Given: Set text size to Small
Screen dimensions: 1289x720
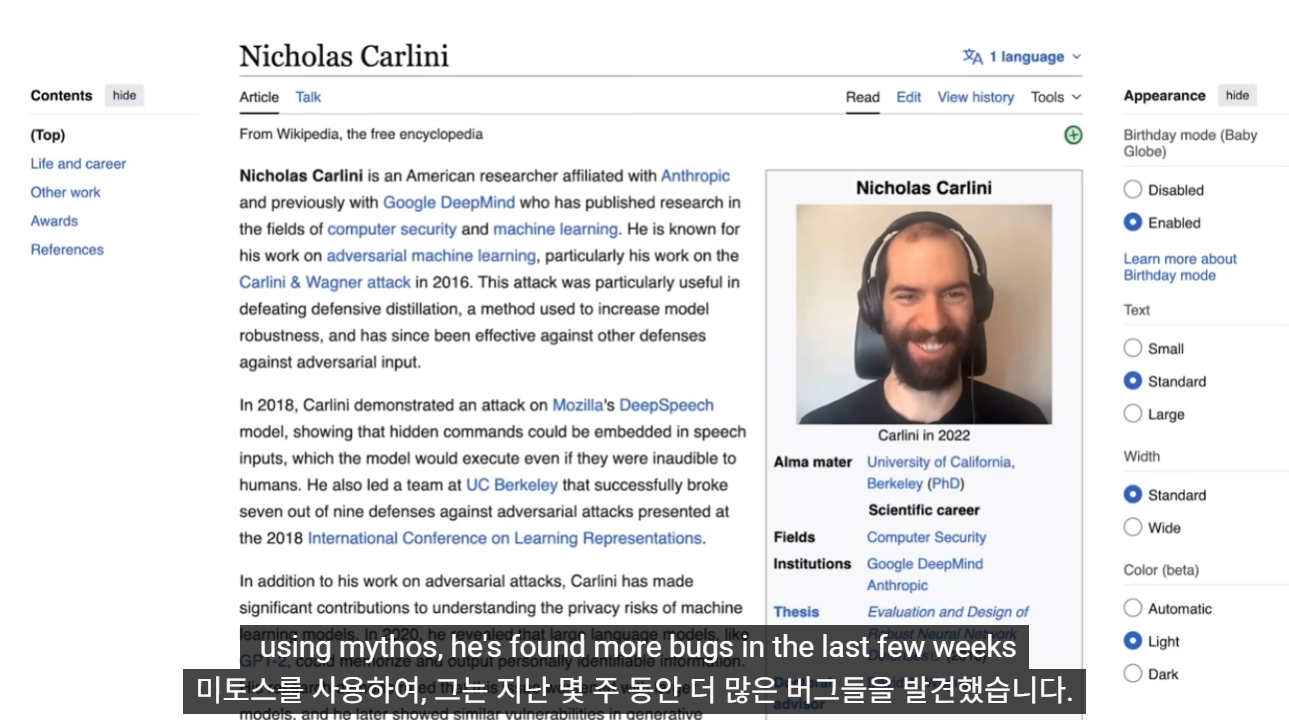Looking at the screenshot, I should point(1133,348).
